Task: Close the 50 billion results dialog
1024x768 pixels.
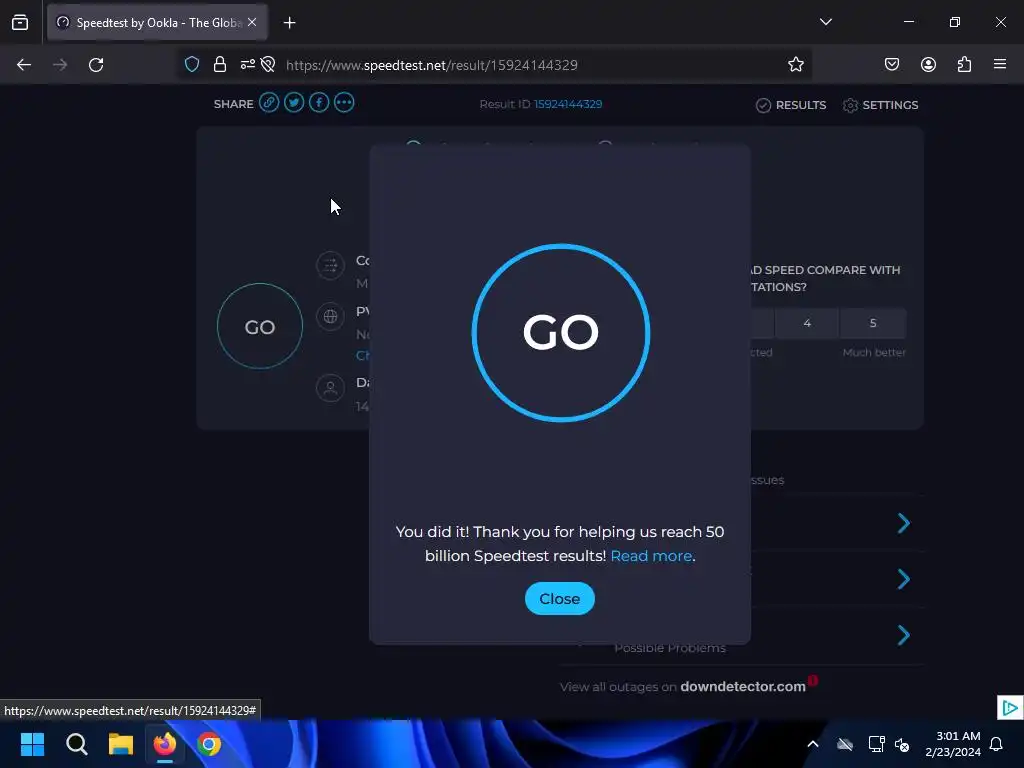Action: pos(560,598)
